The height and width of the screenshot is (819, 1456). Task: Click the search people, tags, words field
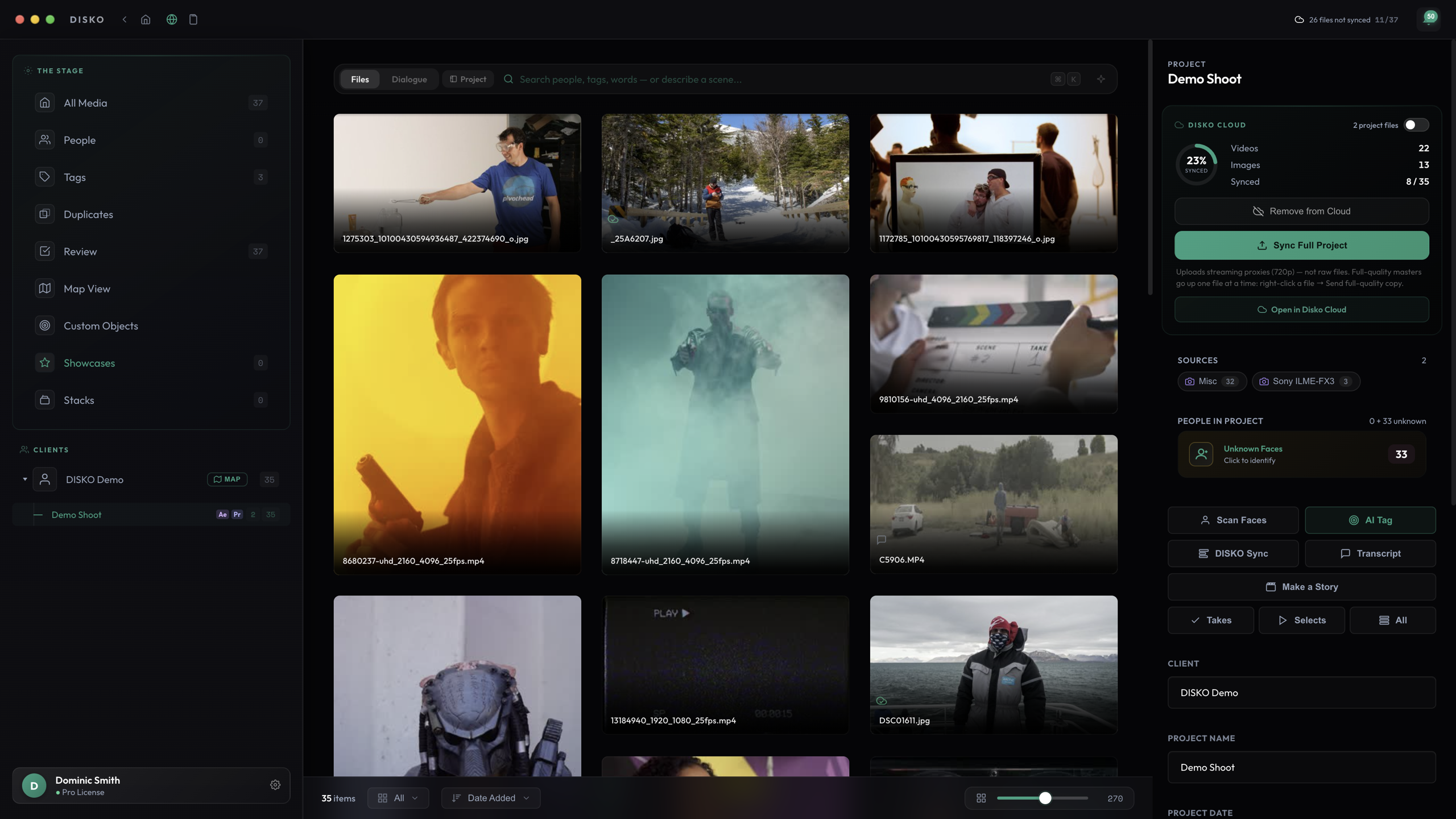[779, 79]
